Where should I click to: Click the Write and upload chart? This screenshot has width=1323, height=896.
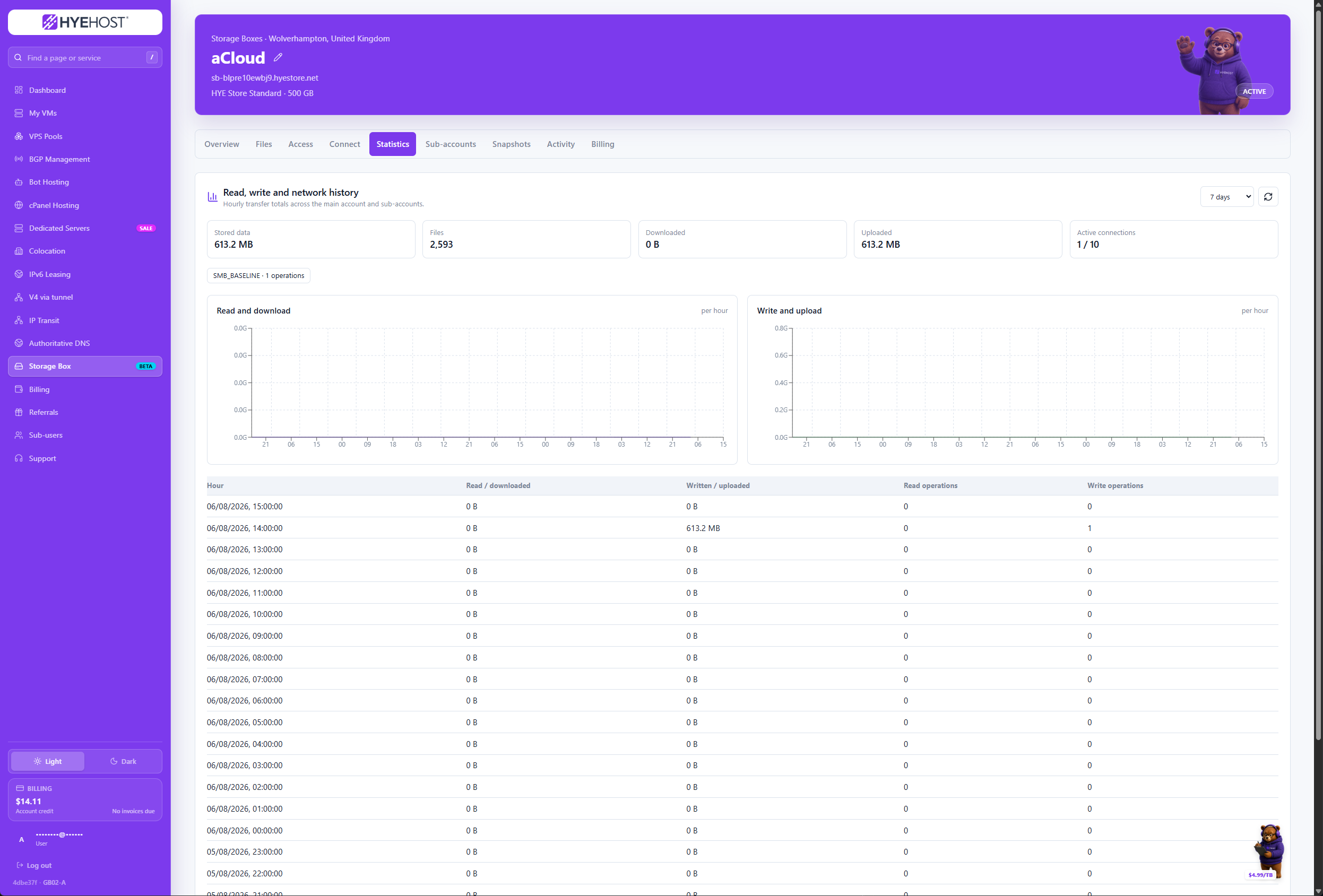point(1012,379)
